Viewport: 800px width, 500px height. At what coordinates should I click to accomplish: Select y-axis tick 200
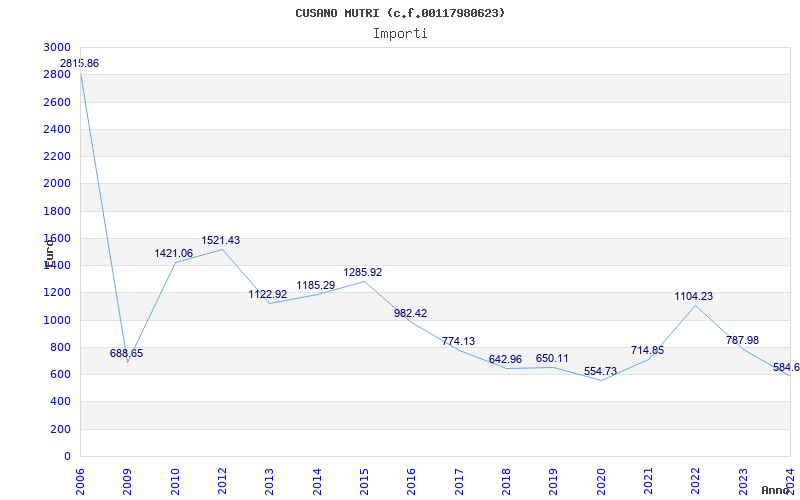[x=60, y=430]
